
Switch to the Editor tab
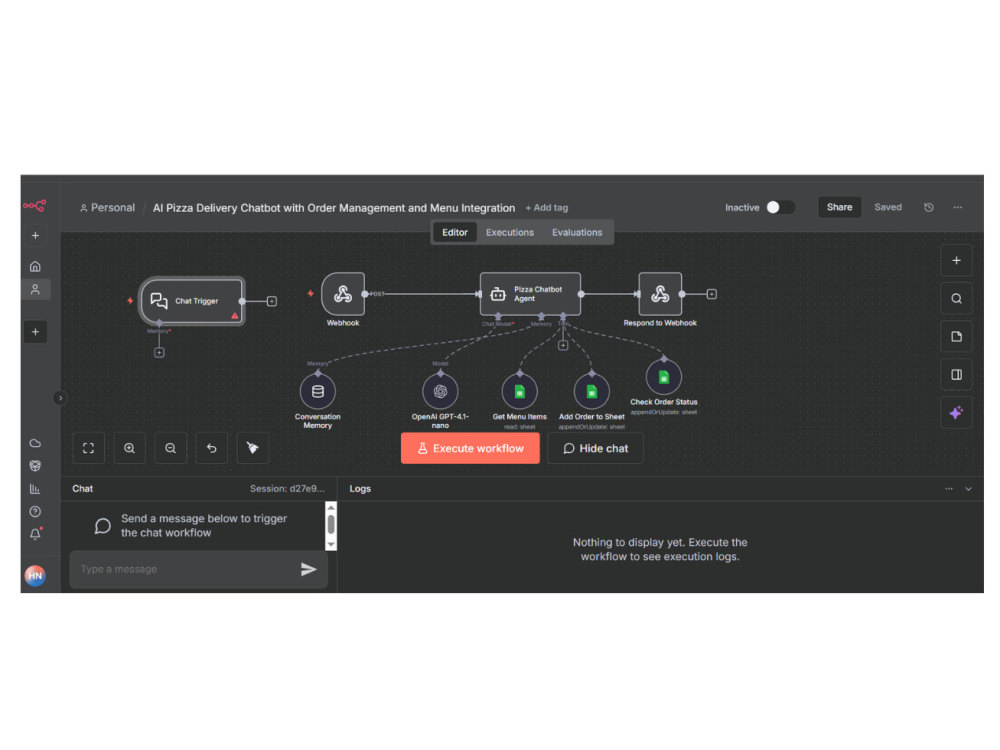(x=455, y=232)
